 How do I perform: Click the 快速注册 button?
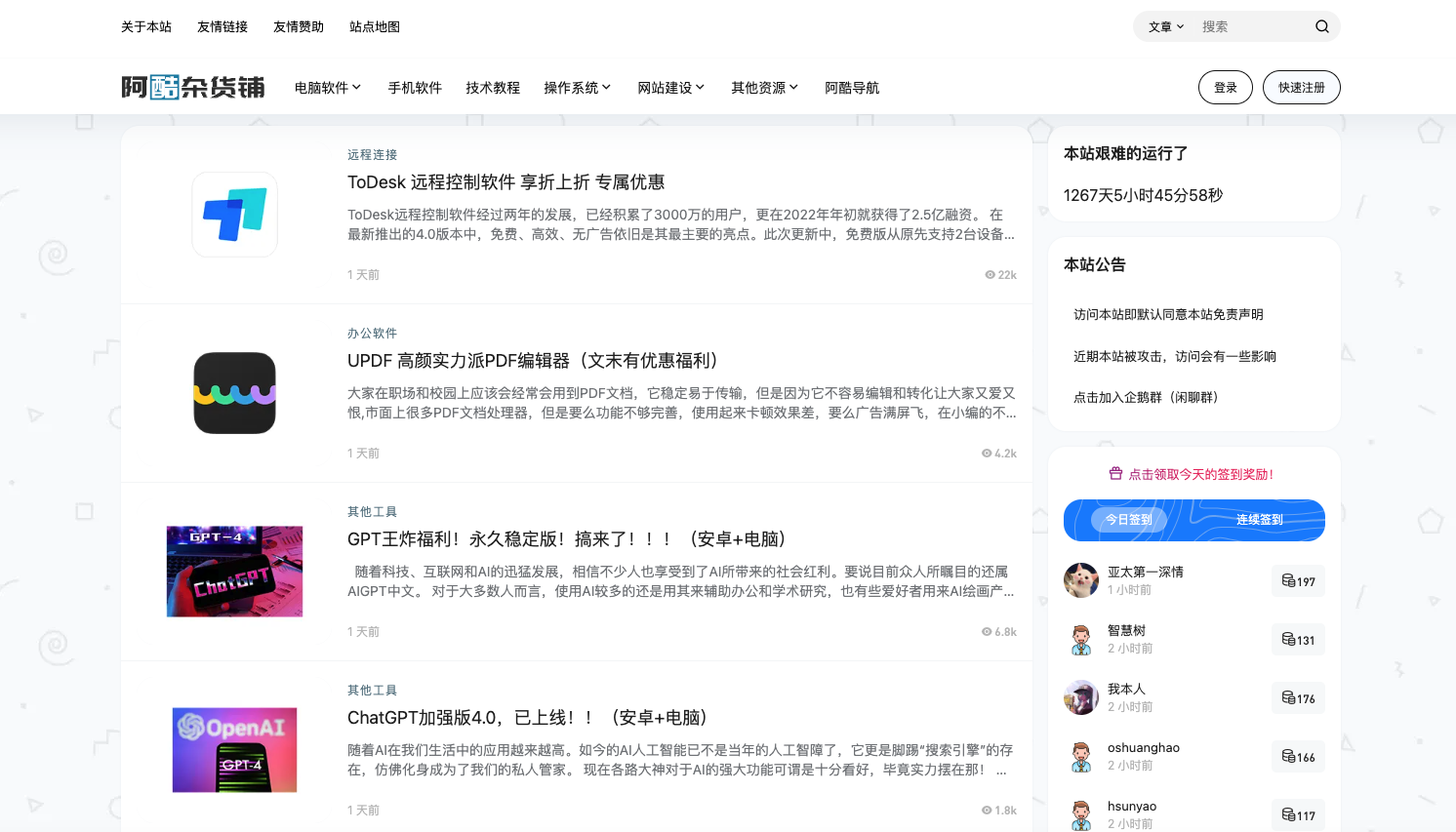(x=1302, y=88)
